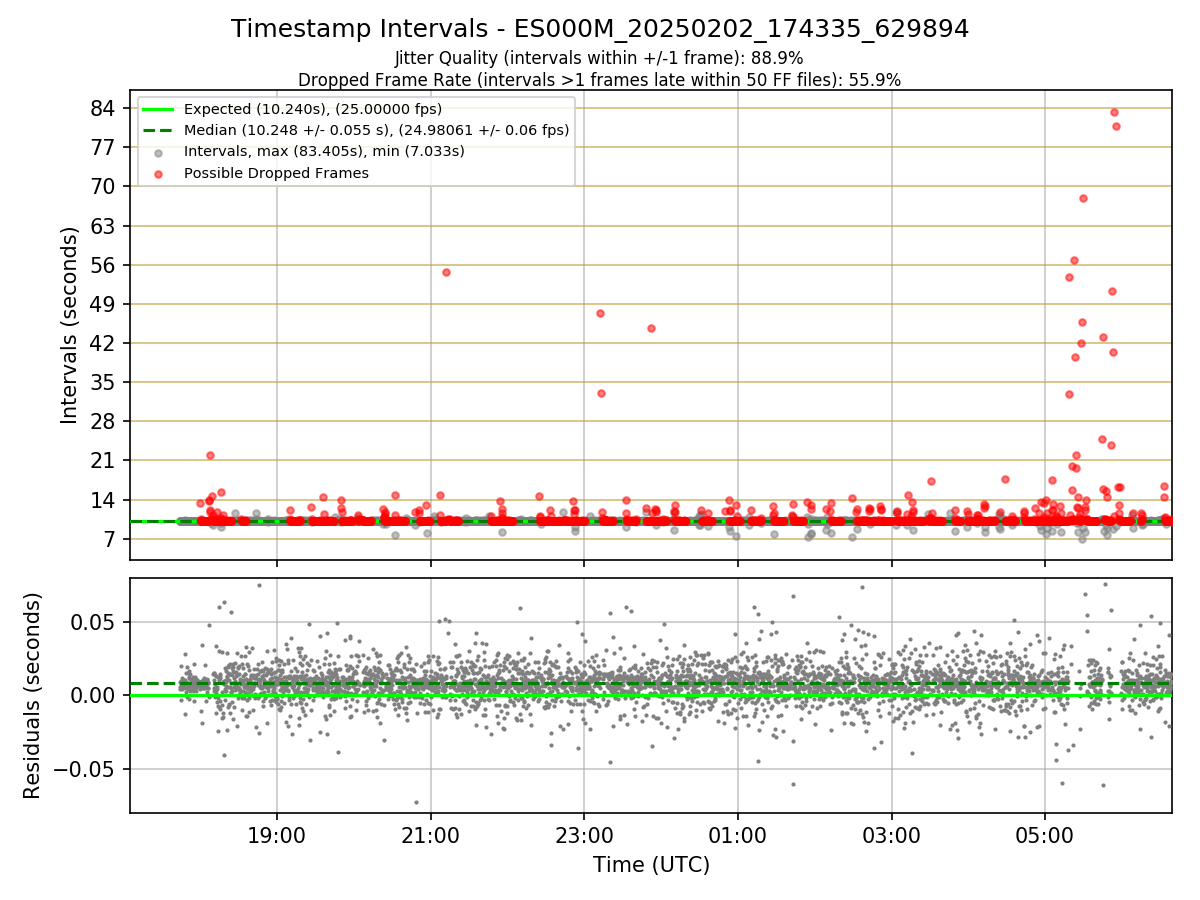Click the 'Intervals (seconds)' y-axis label

coord(70,325)
